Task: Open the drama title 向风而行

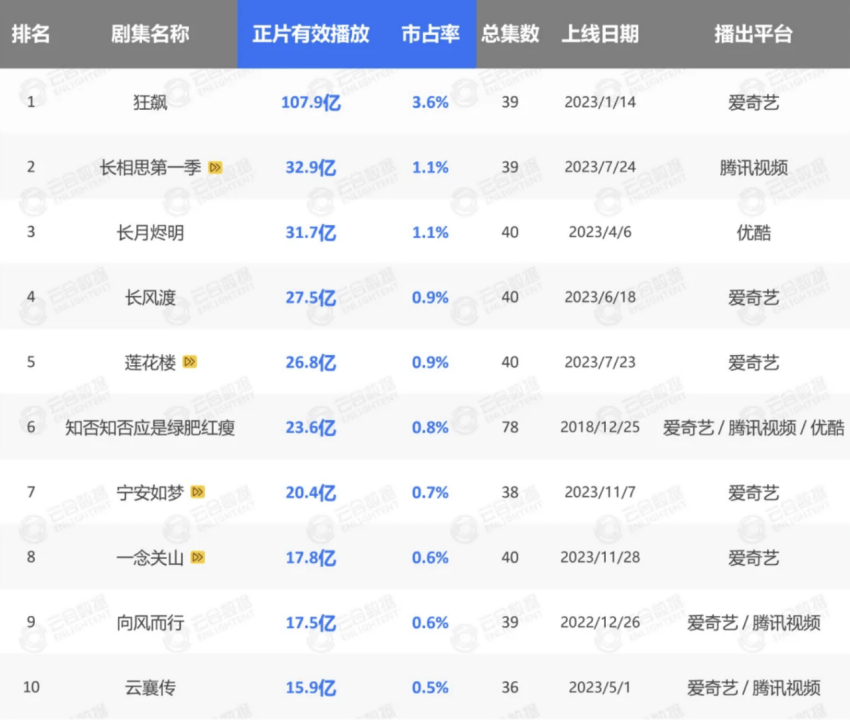Action: click(x=150, y=622)
